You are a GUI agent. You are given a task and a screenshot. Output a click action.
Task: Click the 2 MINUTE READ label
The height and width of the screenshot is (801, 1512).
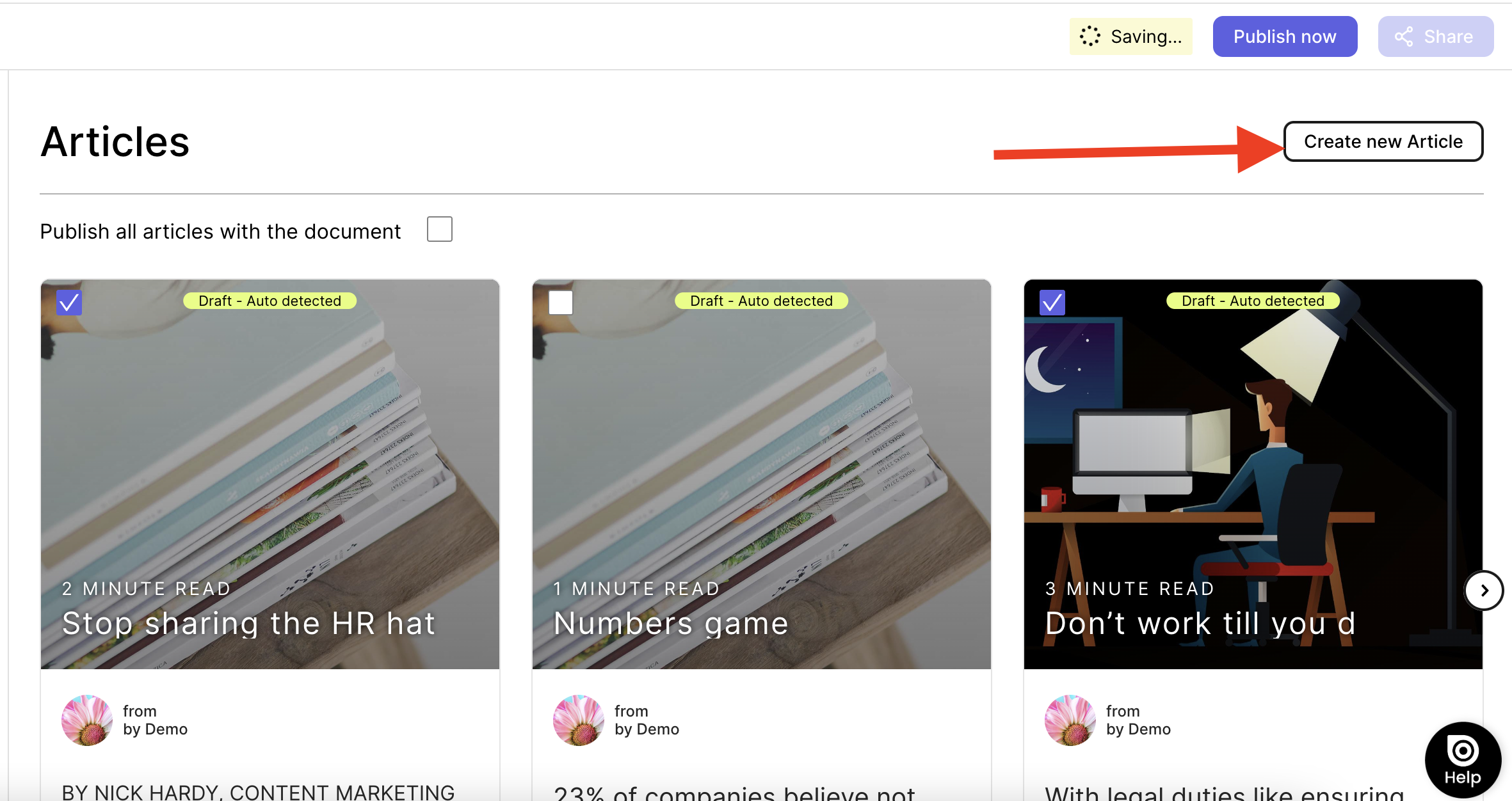click(146, 589)
